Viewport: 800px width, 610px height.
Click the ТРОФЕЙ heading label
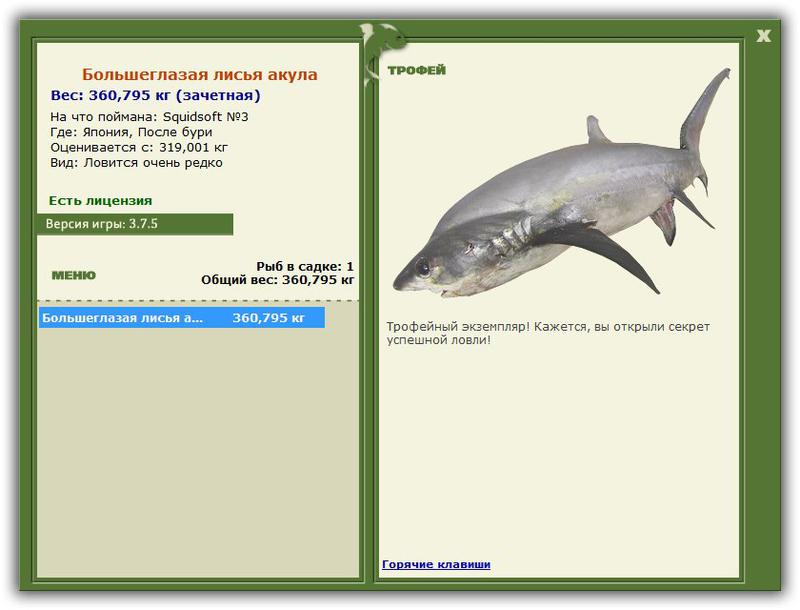416,70
